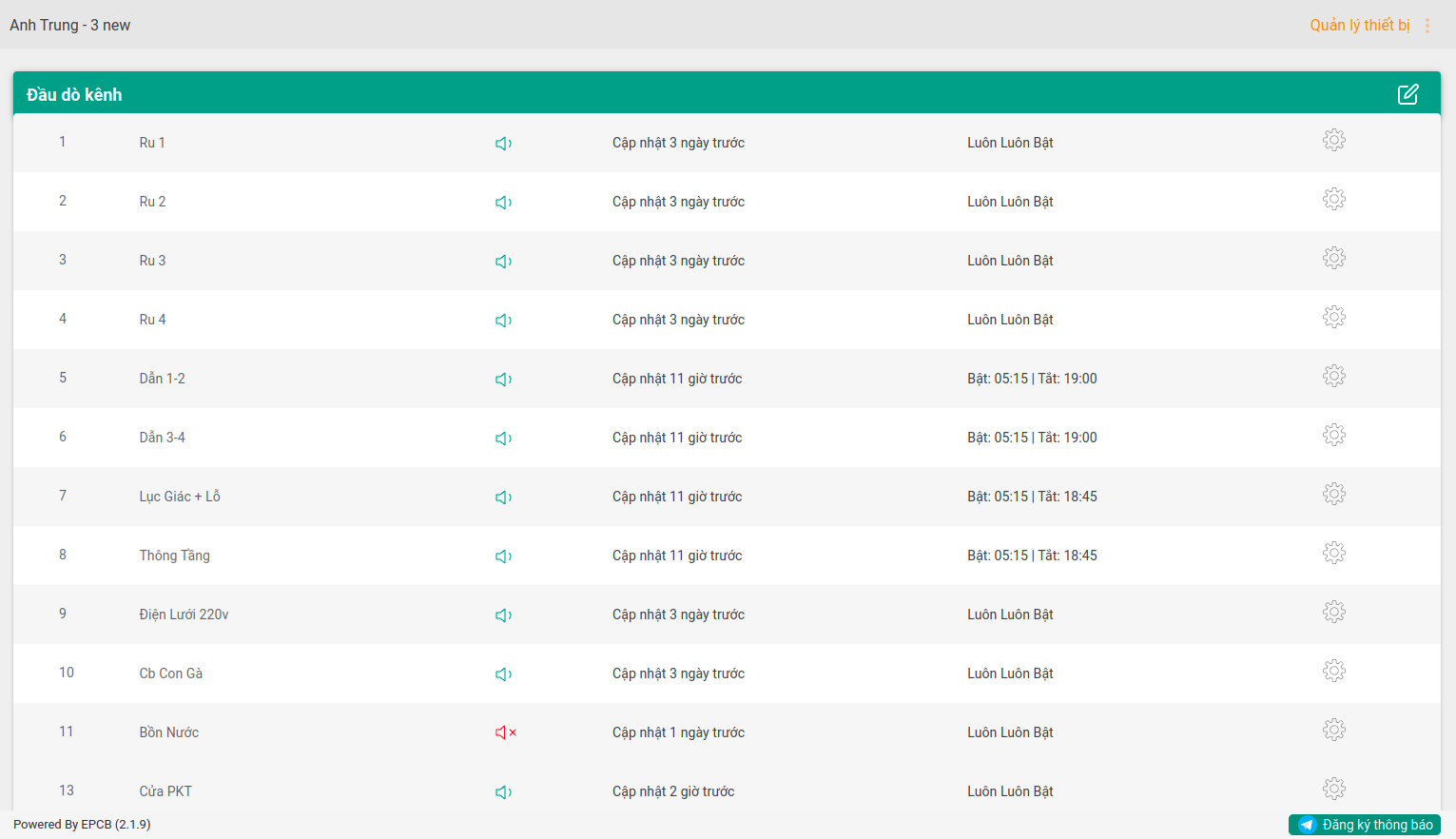The image size is (1456, 839).
Task: Select the Thông Tầng channel name
Action: tap(175, 556)
